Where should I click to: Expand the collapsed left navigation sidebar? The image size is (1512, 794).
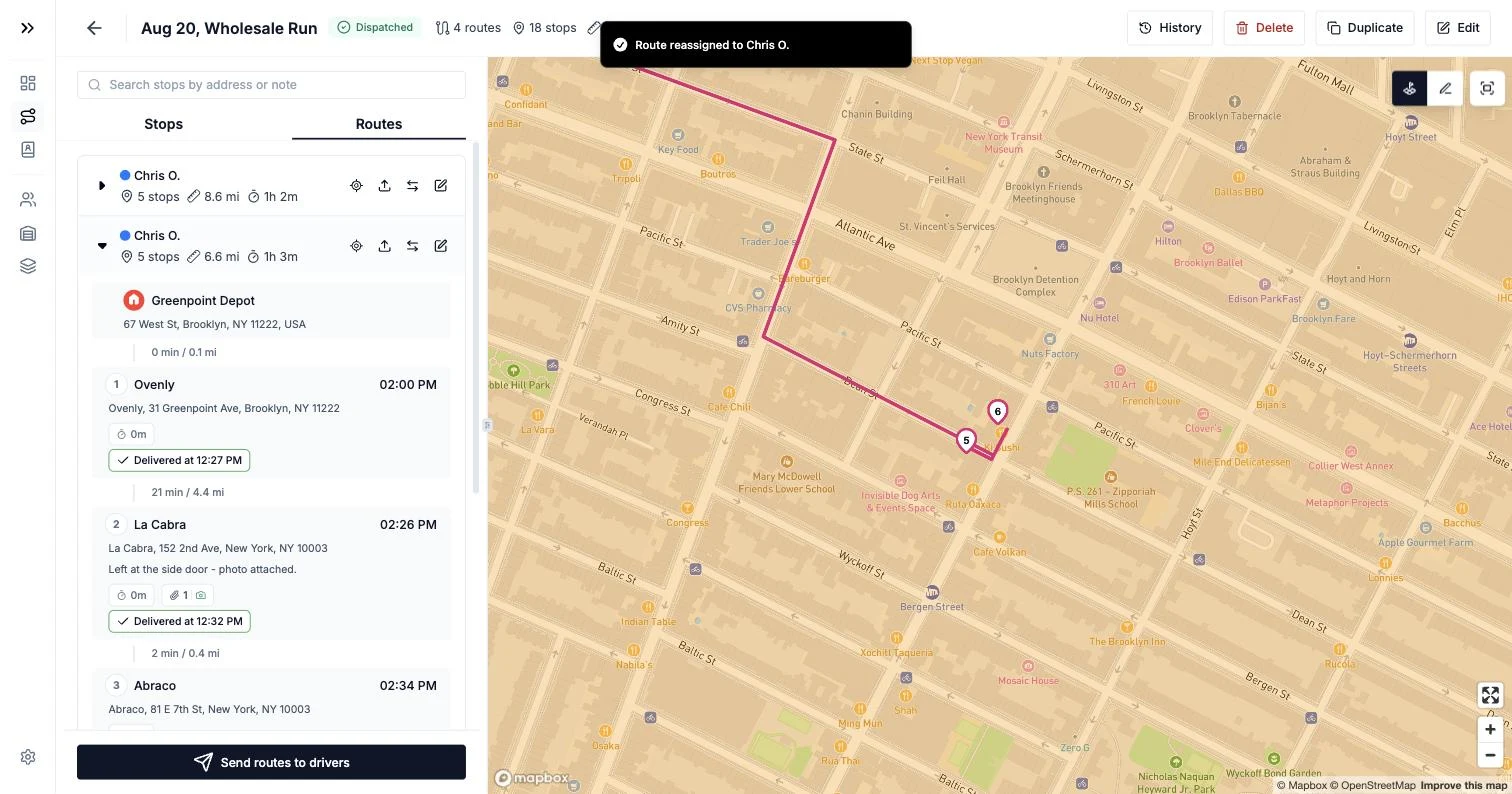pos(28,28)
